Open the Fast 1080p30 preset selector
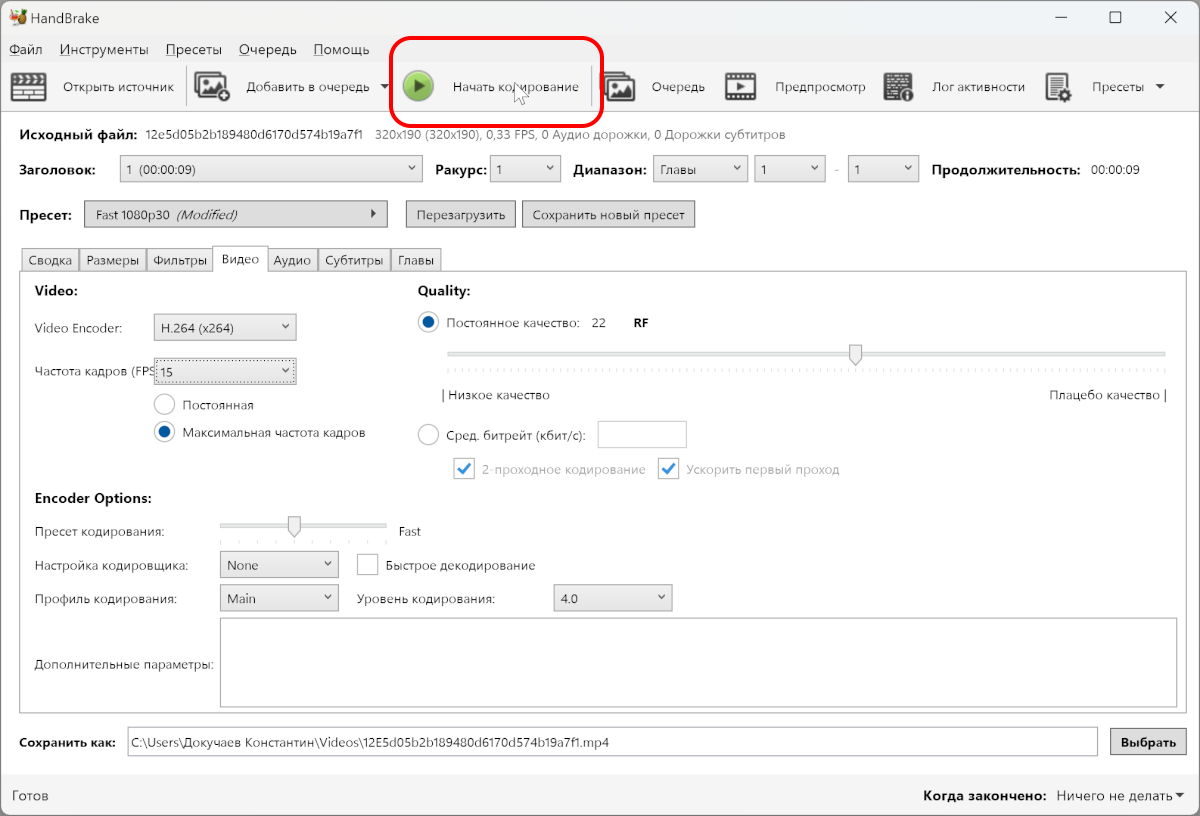 coord(236,214)
